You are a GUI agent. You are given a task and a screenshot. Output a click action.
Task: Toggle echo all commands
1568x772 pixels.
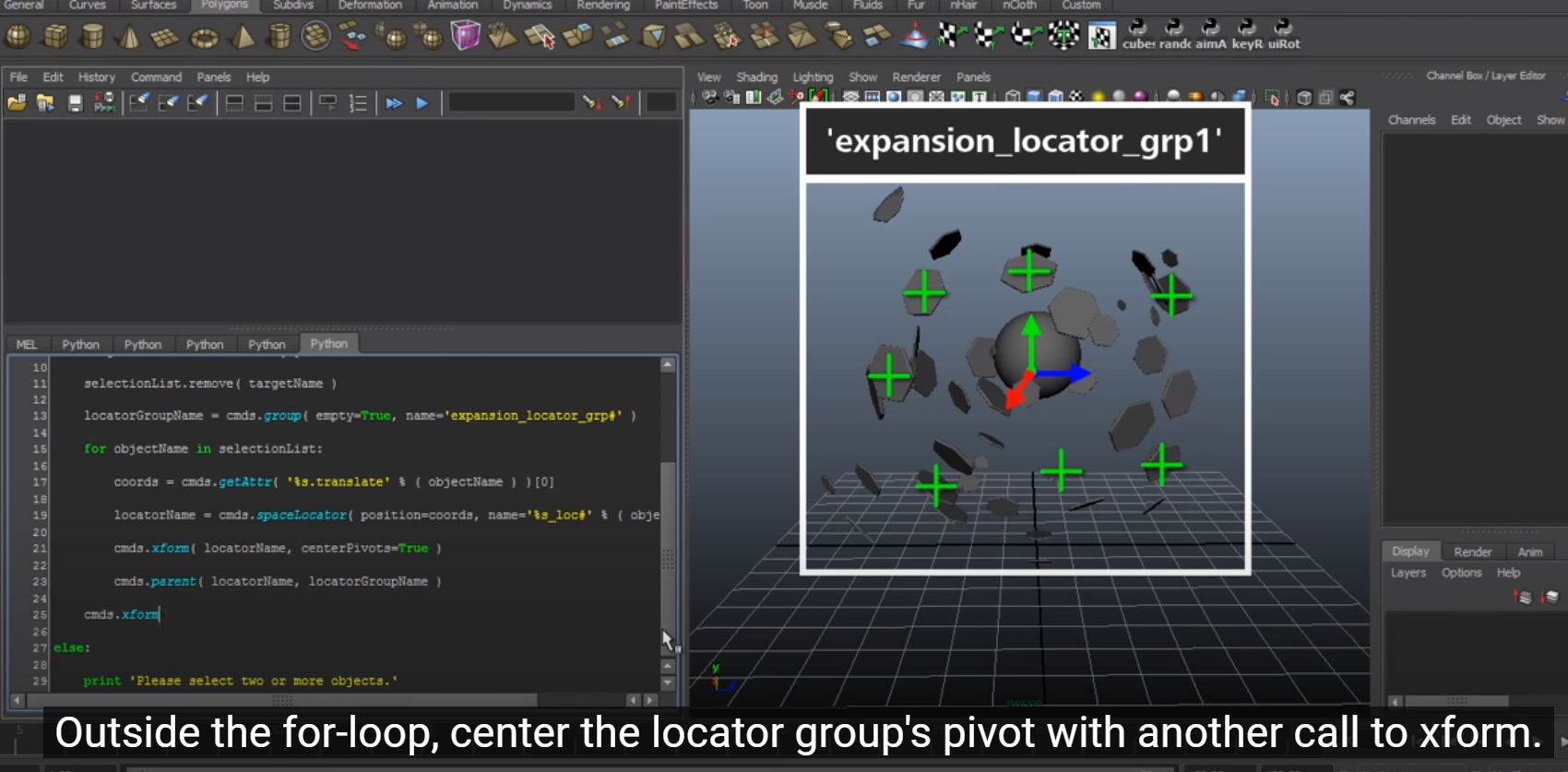[x=327, y=102]
